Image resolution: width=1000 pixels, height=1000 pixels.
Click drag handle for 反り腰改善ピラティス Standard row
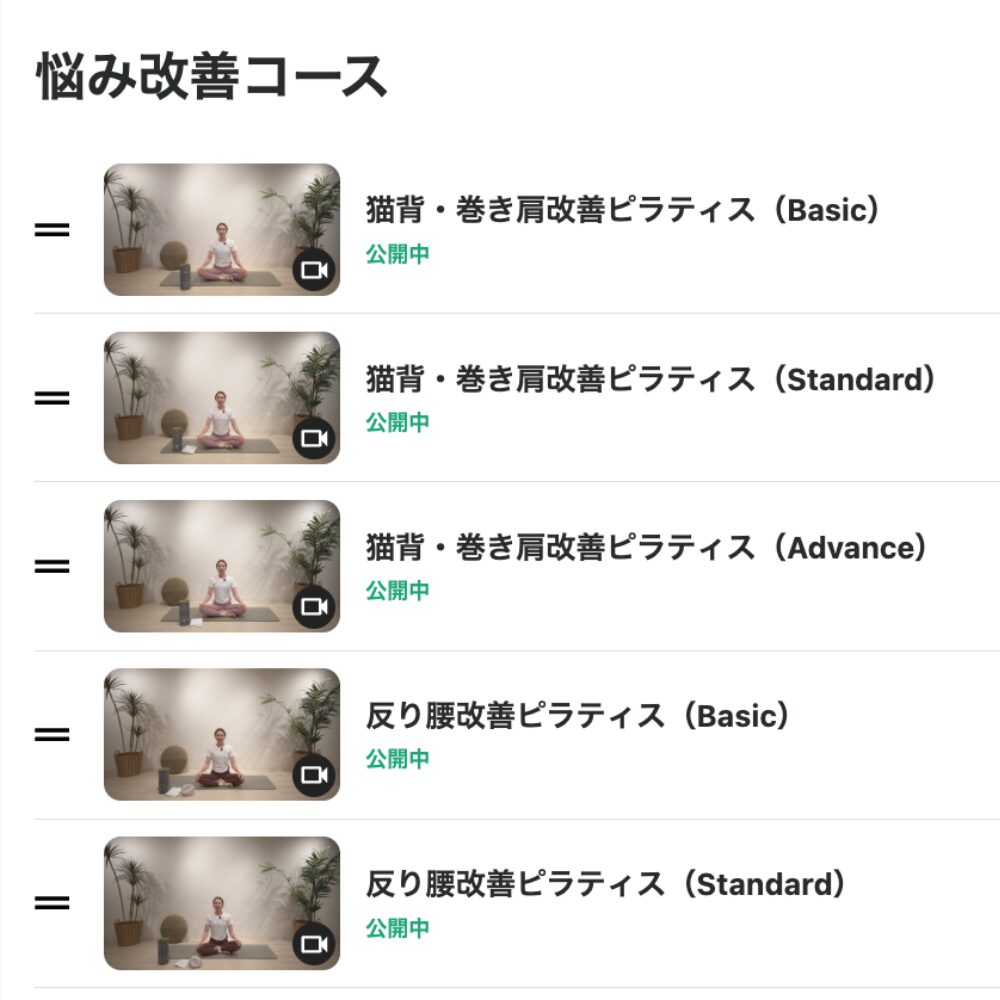coord(52,903)
